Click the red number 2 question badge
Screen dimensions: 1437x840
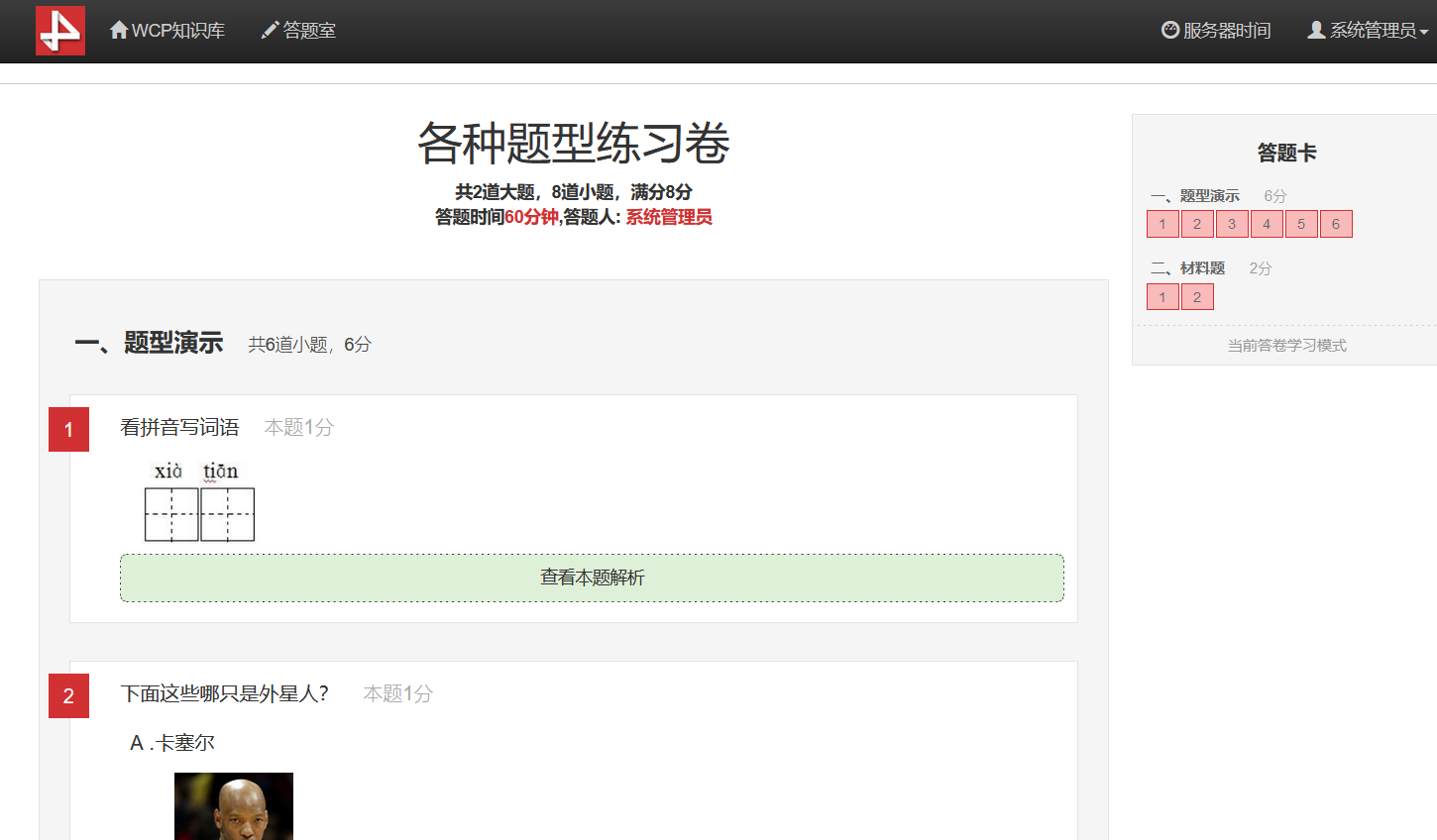click(68, 695)
